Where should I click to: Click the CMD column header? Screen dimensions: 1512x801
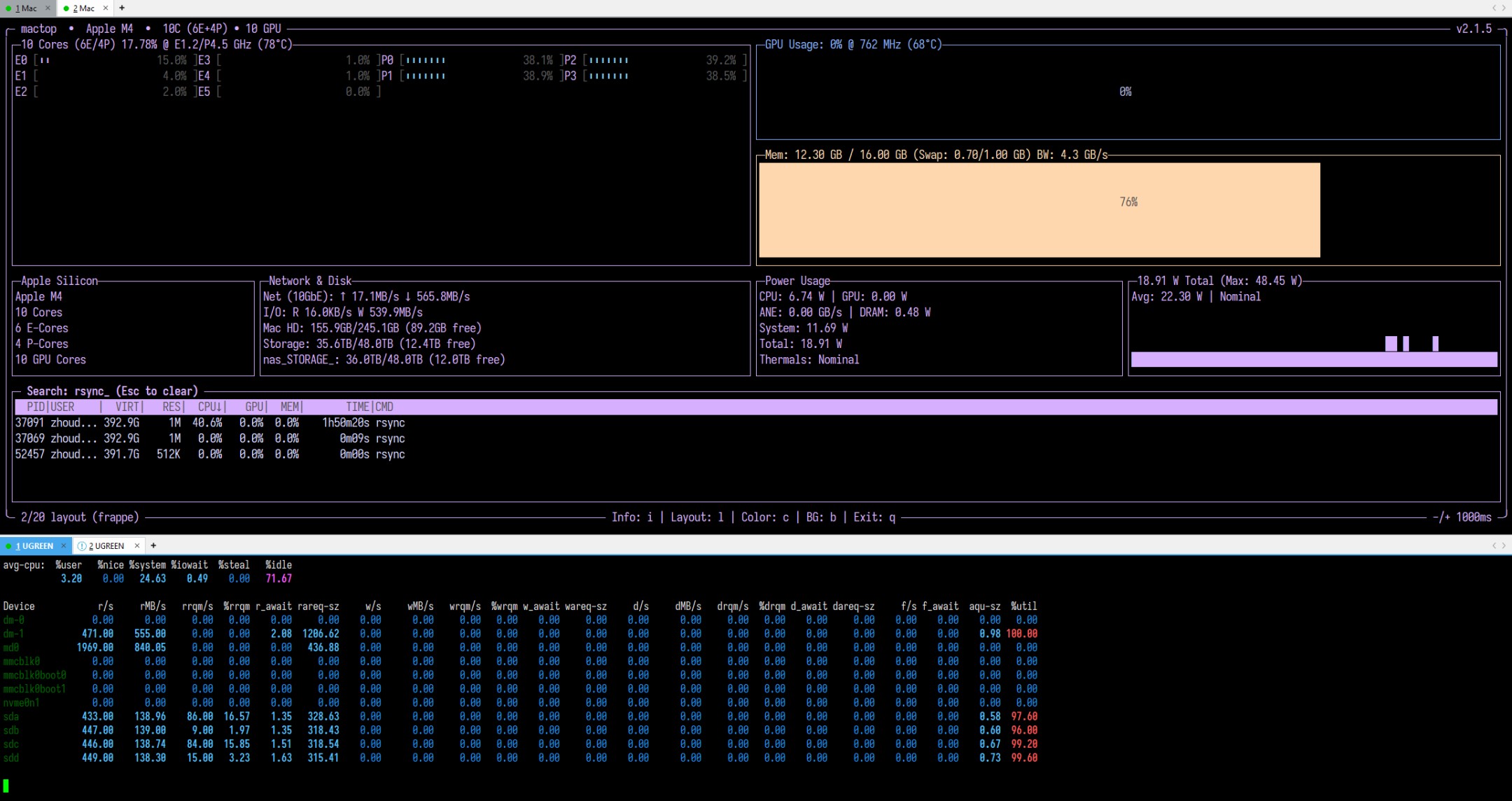(384, 407)
